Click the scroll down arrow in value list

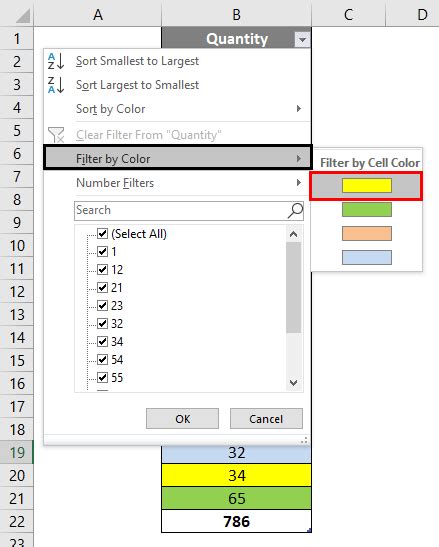293,383
